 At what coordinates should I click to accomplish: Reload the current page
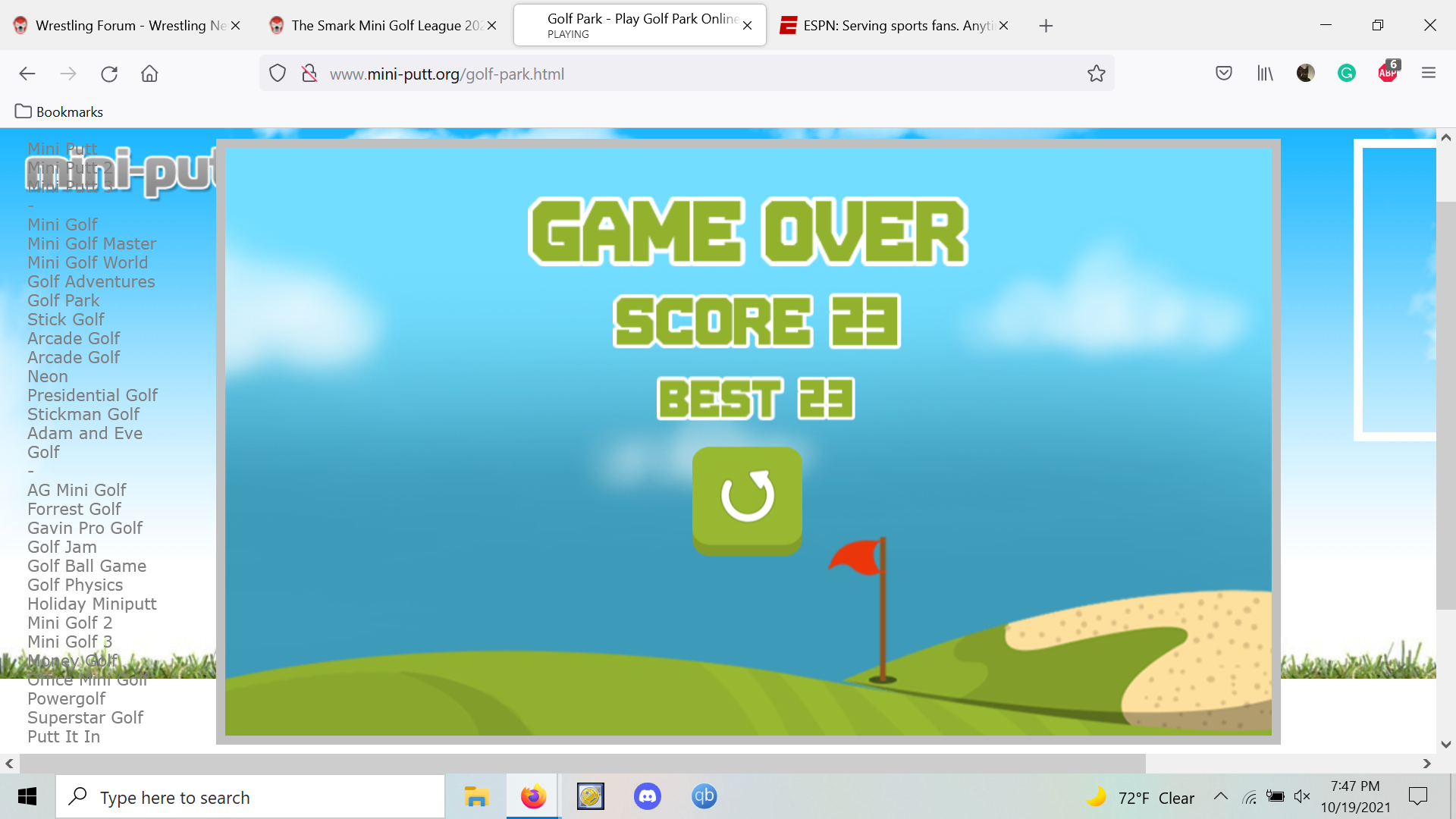(x=109, y=74)
